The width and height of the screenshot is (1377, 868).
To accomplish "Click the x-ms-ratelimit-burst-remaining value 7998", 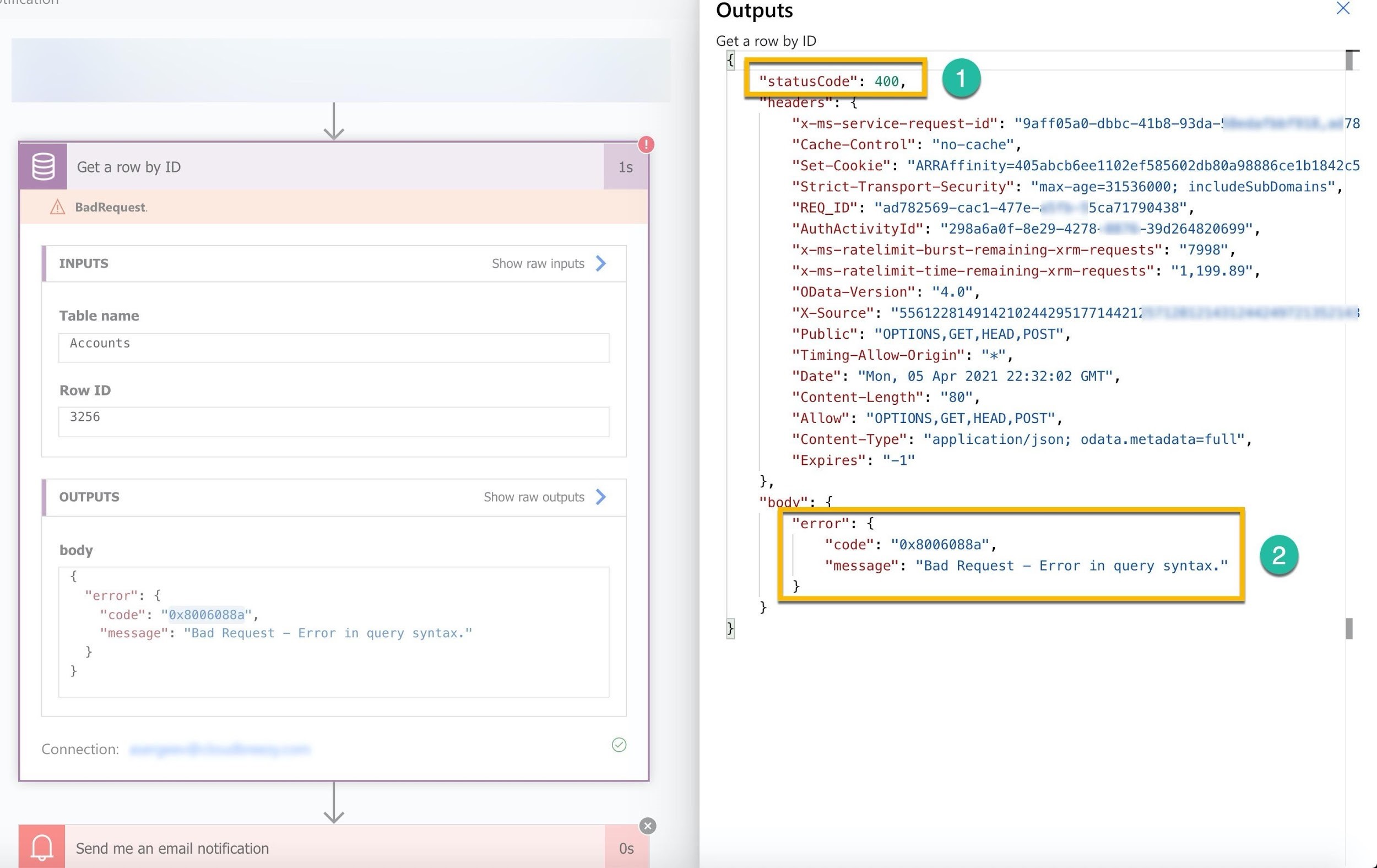I will coord(1203,250).
